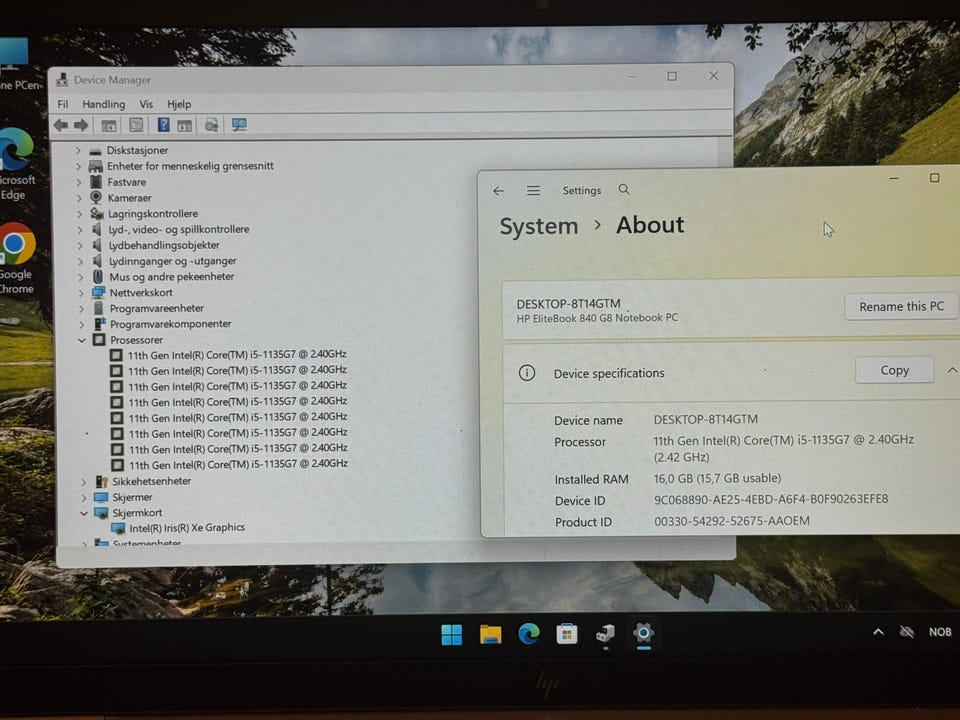The height and width of the screenshot is (720, 960).
Task: Click HP EliteBook 840 G8 Notebook PC text
Action: [x=597, y=318]
